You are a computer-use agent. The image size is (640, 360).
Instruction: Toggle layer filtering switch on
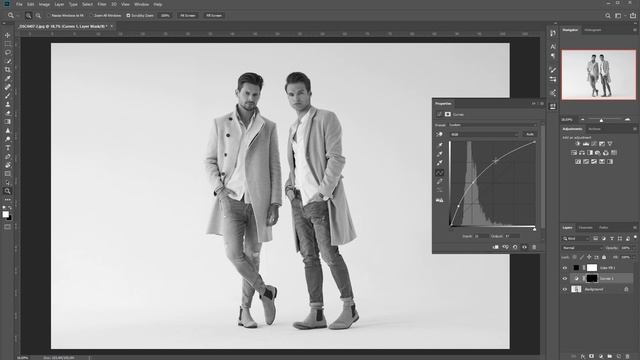point(635,238)
